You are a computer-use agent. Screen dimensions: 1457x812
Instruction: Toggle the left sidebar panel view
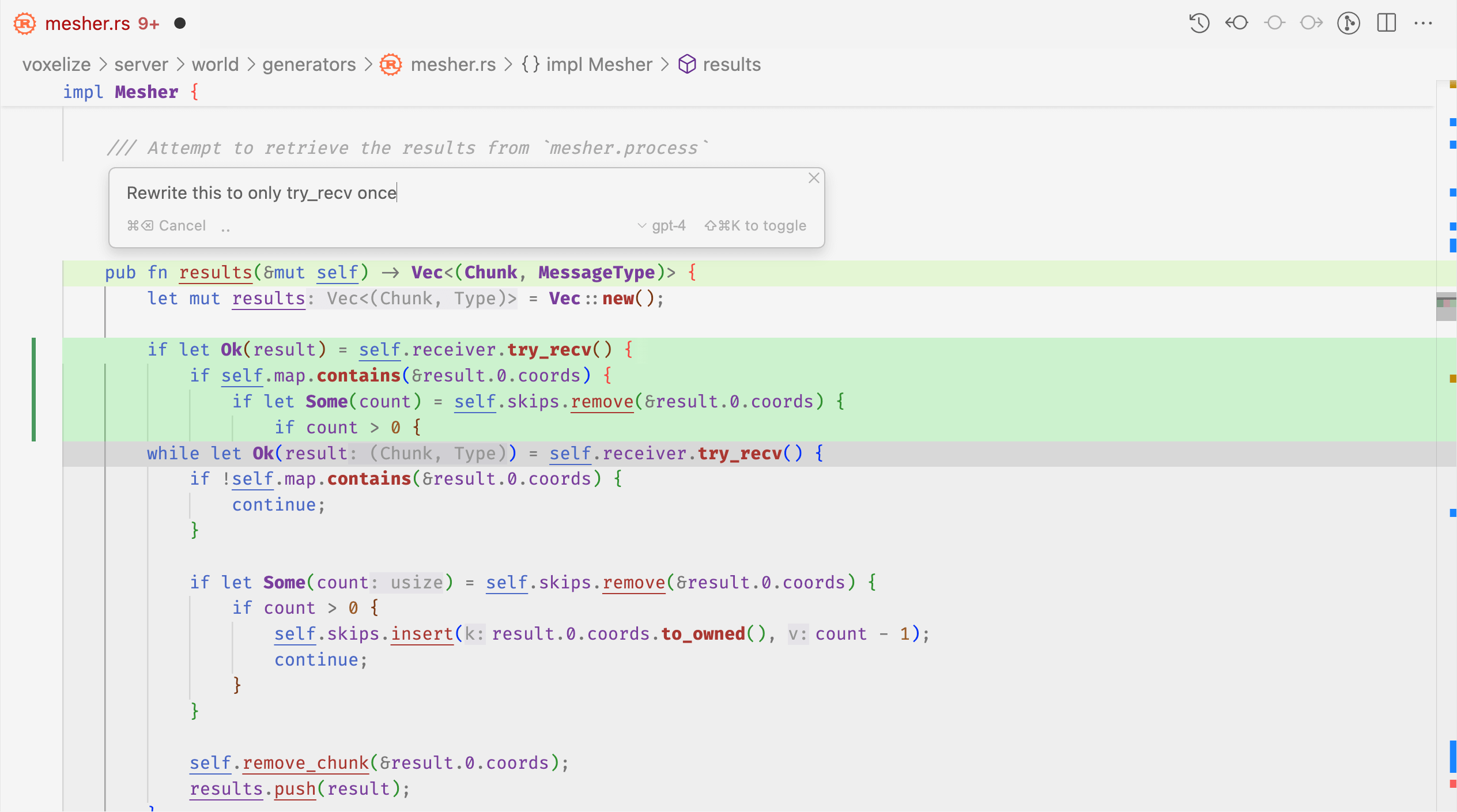coord(1387,22)
